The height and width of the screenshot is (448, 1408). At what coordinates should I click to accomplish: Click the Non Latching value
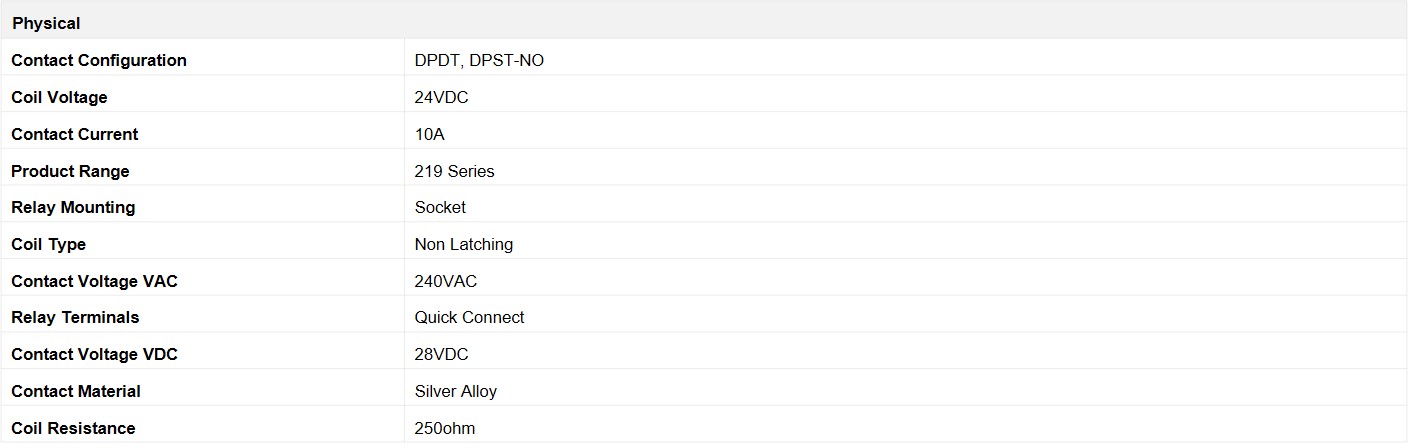463,244
